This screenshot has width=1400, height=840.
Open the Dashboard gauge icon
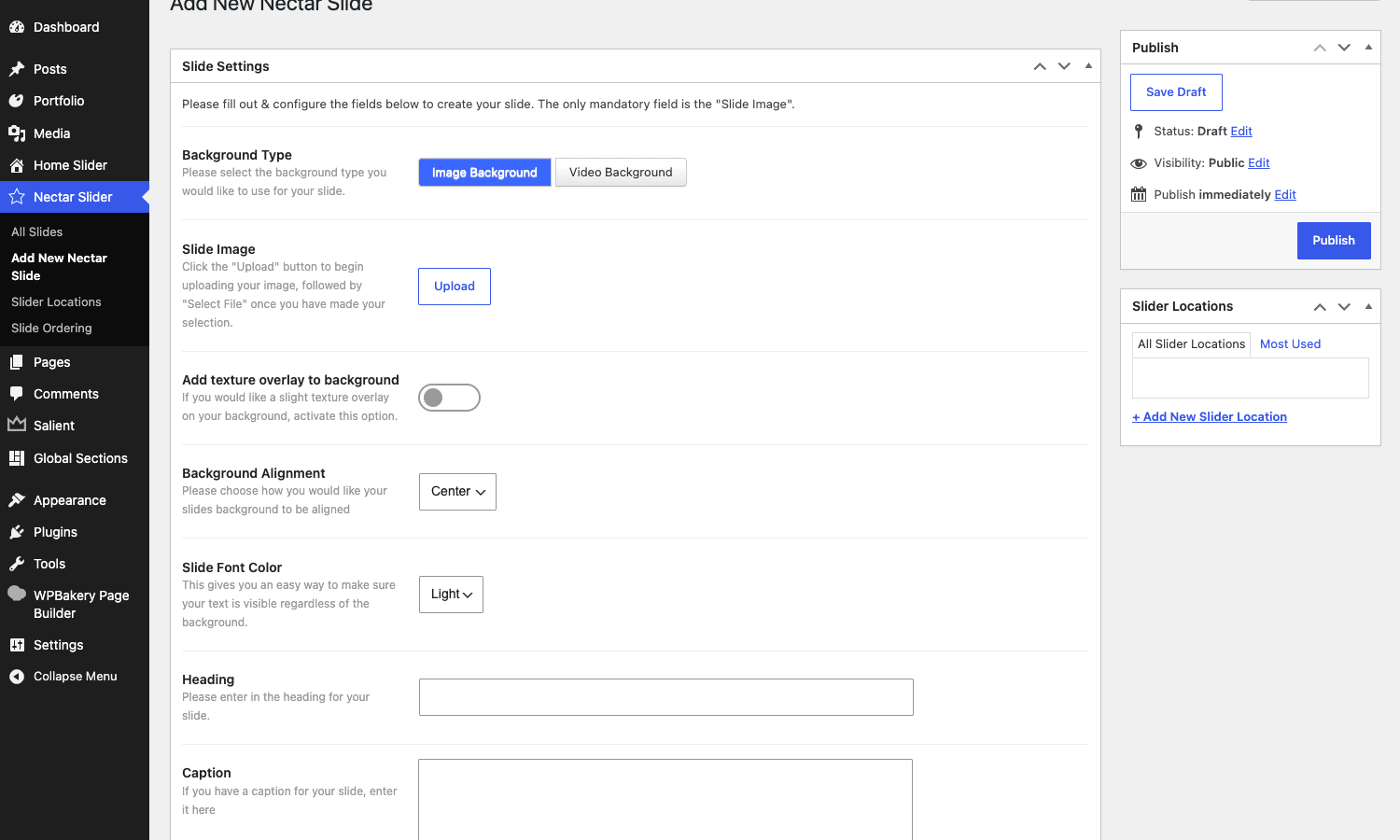pos(17,27)
